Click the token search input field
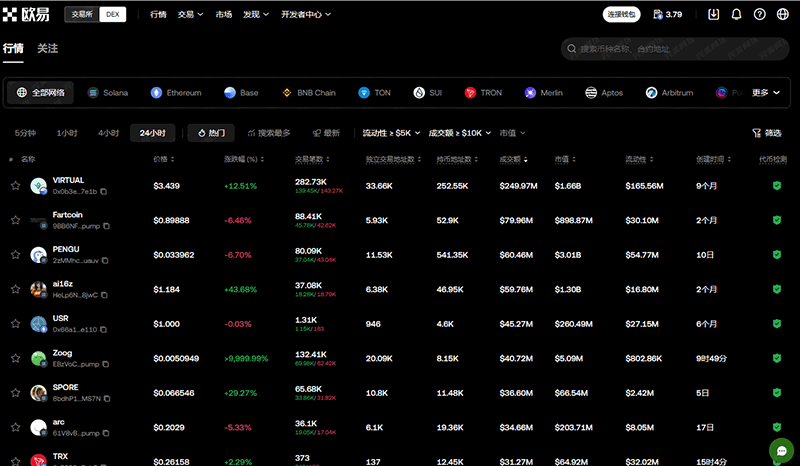 pos(675,49)
